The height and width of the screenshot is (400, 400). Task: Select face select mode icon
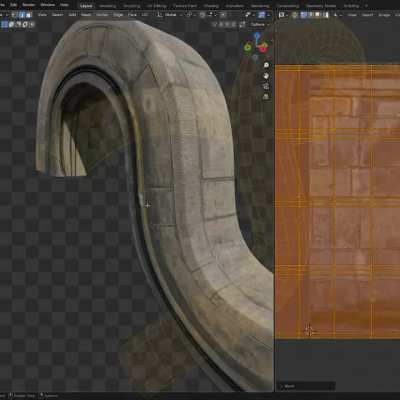pos(29,15)
